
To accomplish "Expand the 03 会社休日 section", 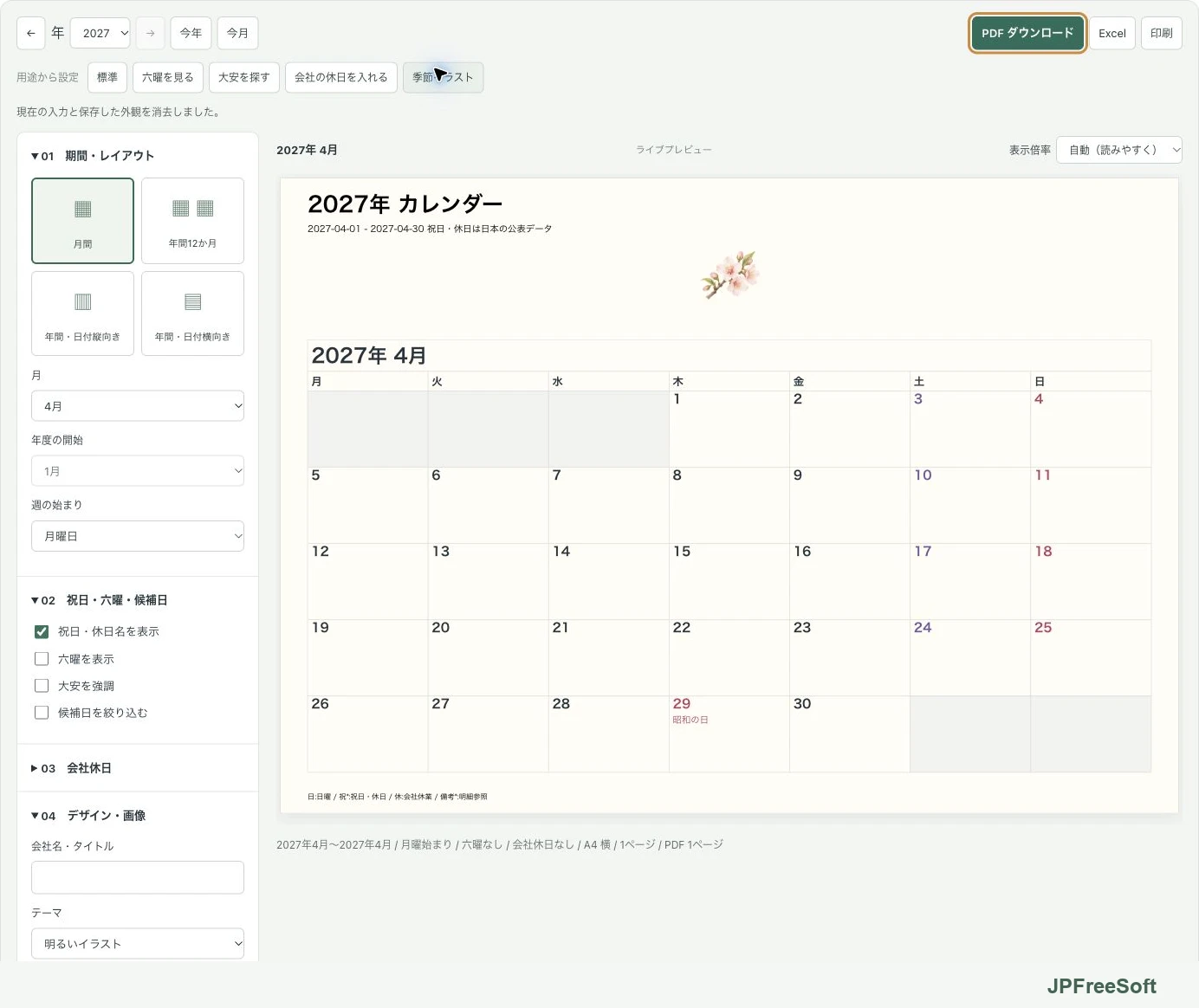I will click(x=71, y=768).
